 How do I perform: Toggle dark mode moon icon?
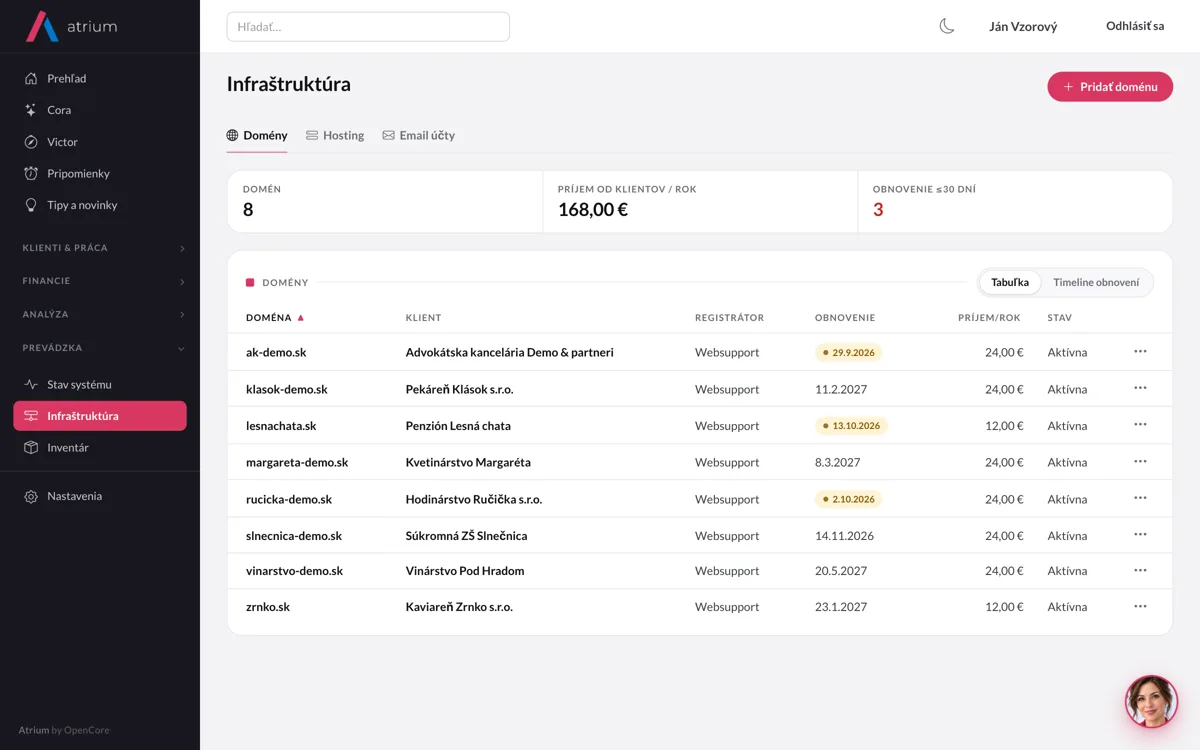coord(947,26)
